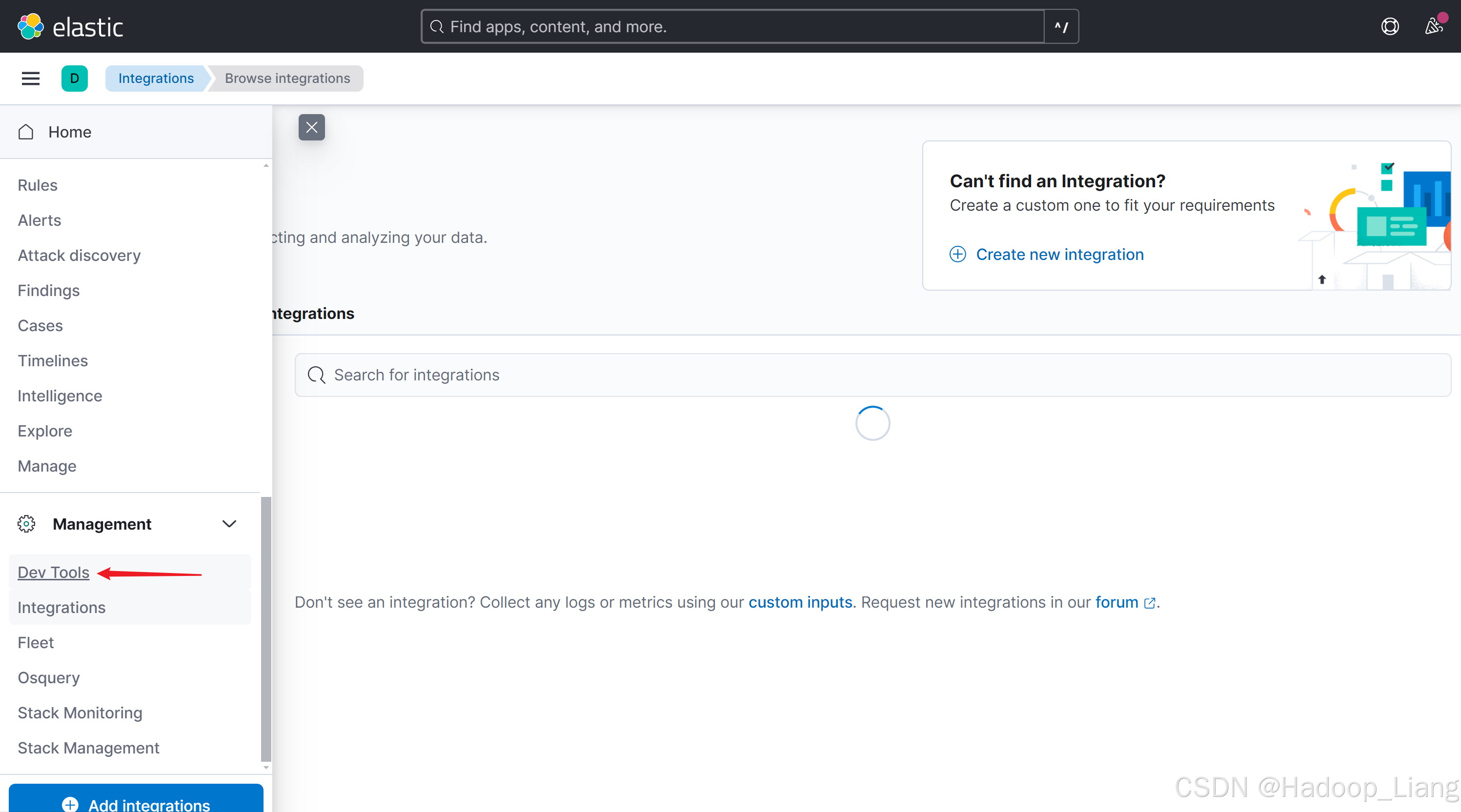Click the side navigation scrollbar thumb
Screen dimensions: 1461x812
pyautogui.click(x=265, y=629)
